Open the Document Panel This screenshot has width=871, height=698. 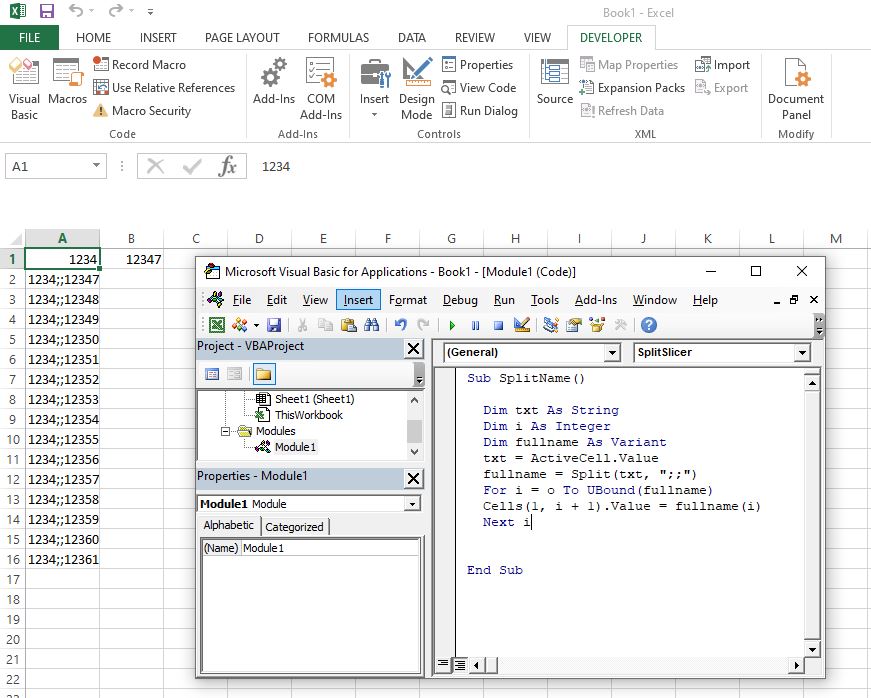click(x=795, y=89)
